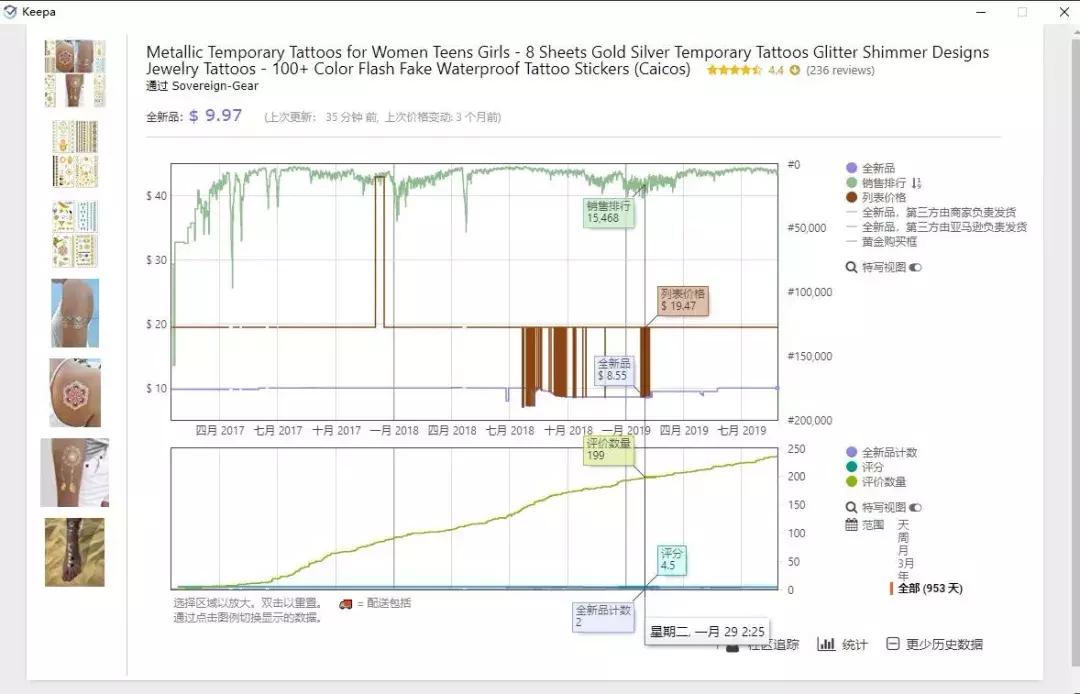Click the 全新品计数 2 tooltip
The height and width of the screenshot is (694, 1080).
point(603,616)
